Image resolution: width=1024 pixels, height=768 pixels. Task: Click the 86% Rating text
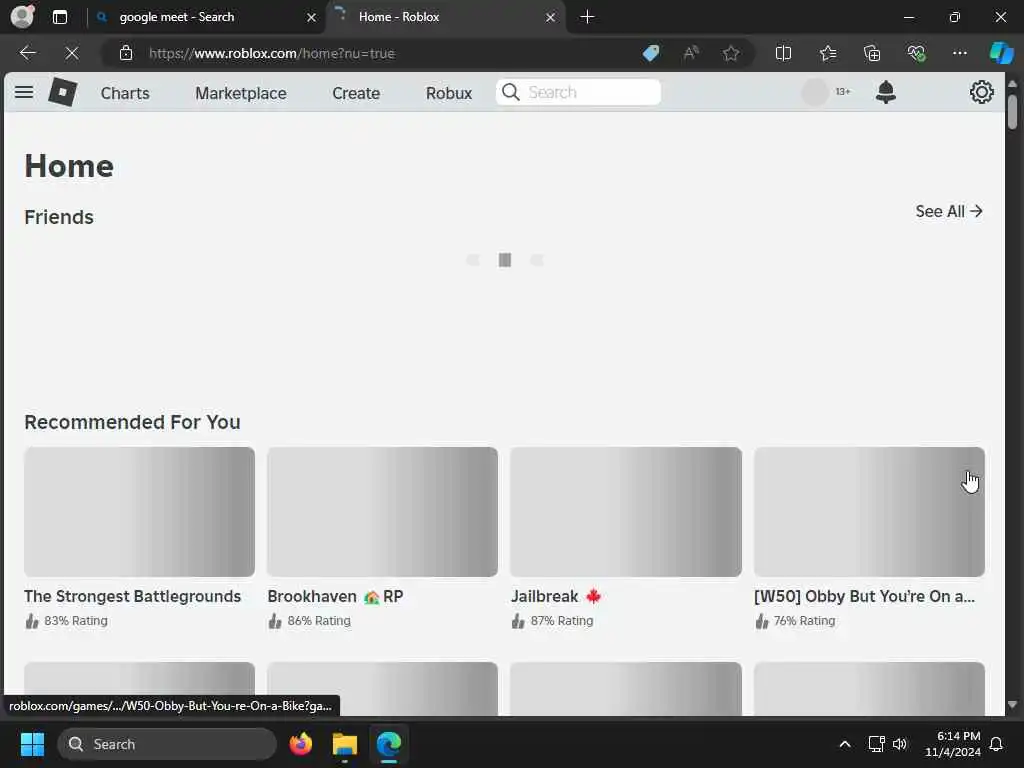[319, 620]
